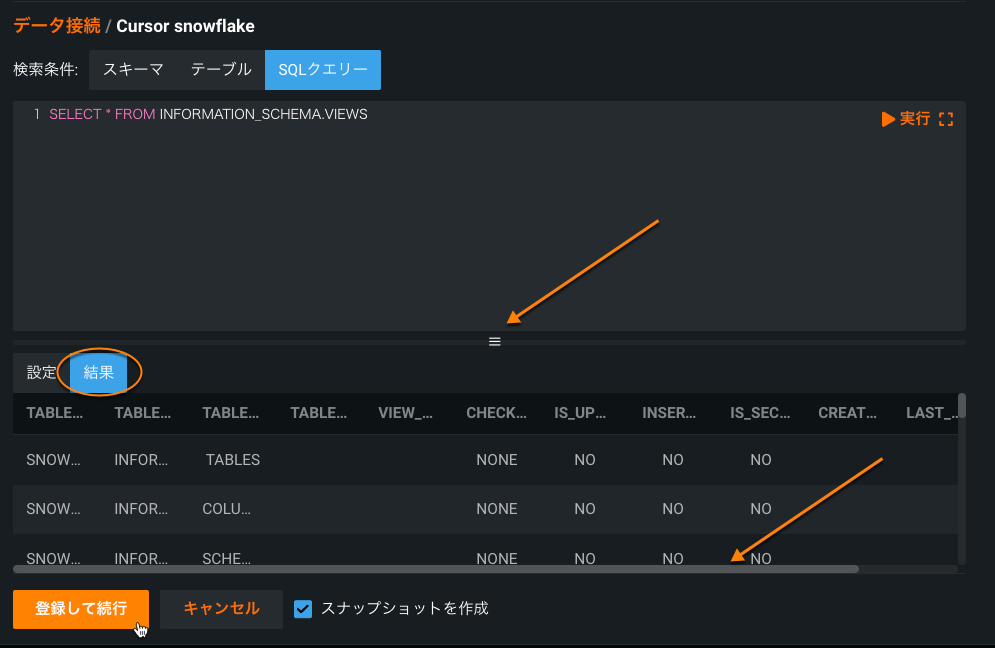
Task: Select the VIEW_… column header
Action: pos(406,413)
